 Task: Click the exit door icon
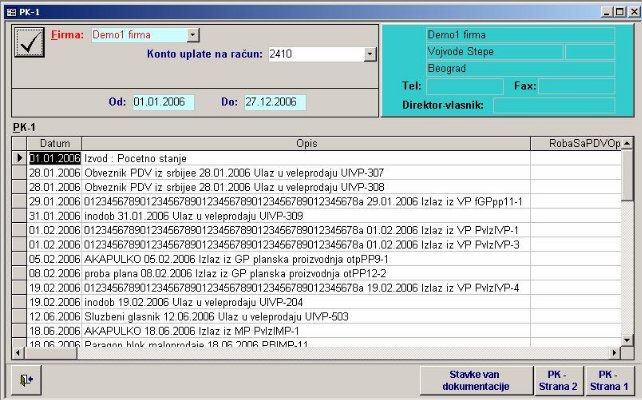26,380
